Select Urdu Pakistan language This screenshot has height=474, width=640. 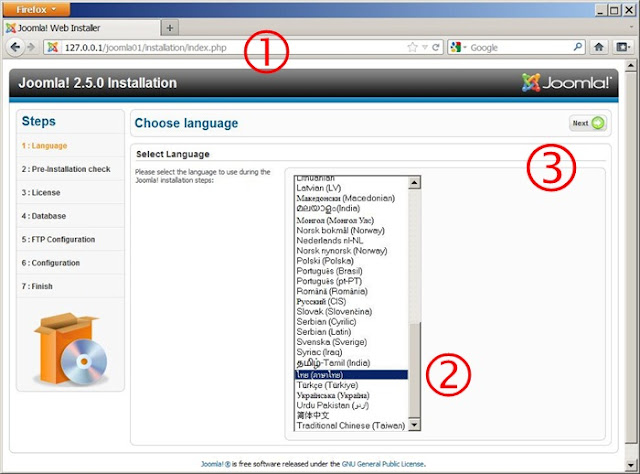(x=351, y=405)
